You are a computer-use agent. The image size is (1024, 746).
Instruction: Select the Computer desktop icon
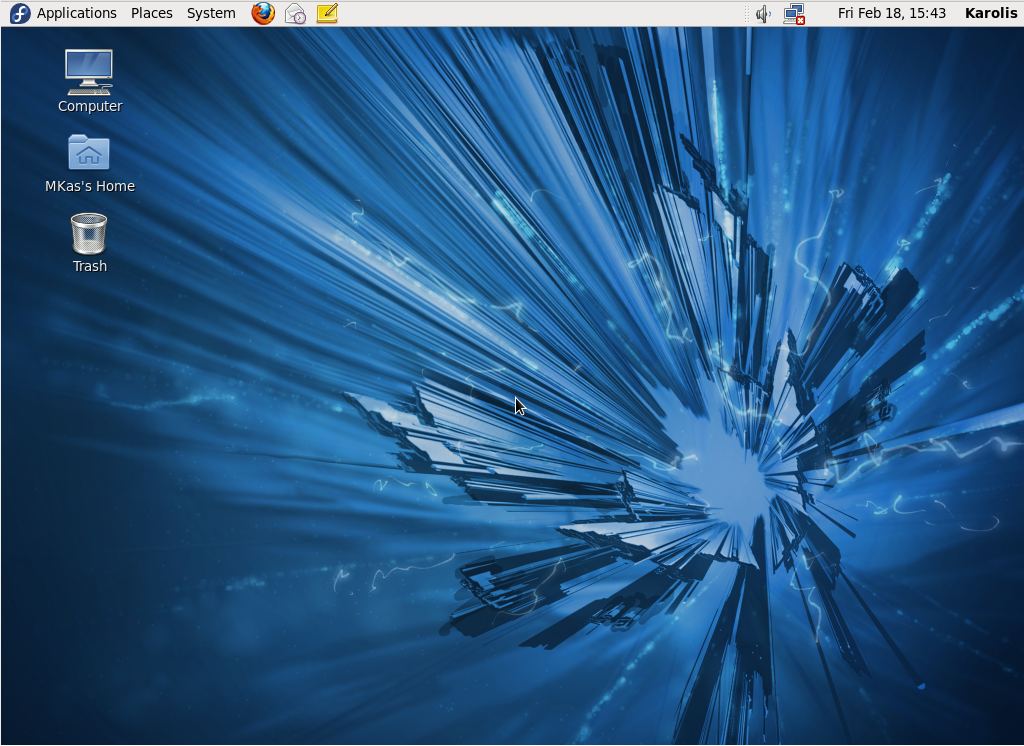point(89,72)
